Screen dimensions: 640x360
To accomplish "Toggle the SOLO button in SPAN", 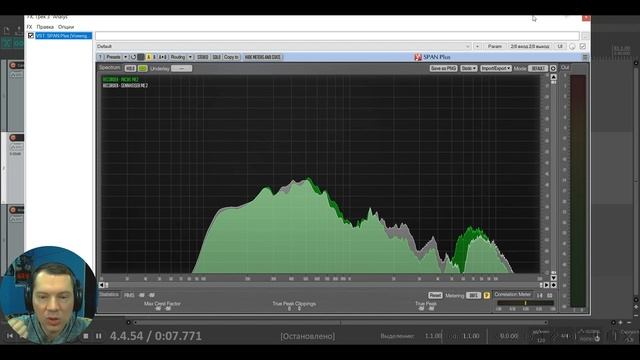I will coord(216,57).
